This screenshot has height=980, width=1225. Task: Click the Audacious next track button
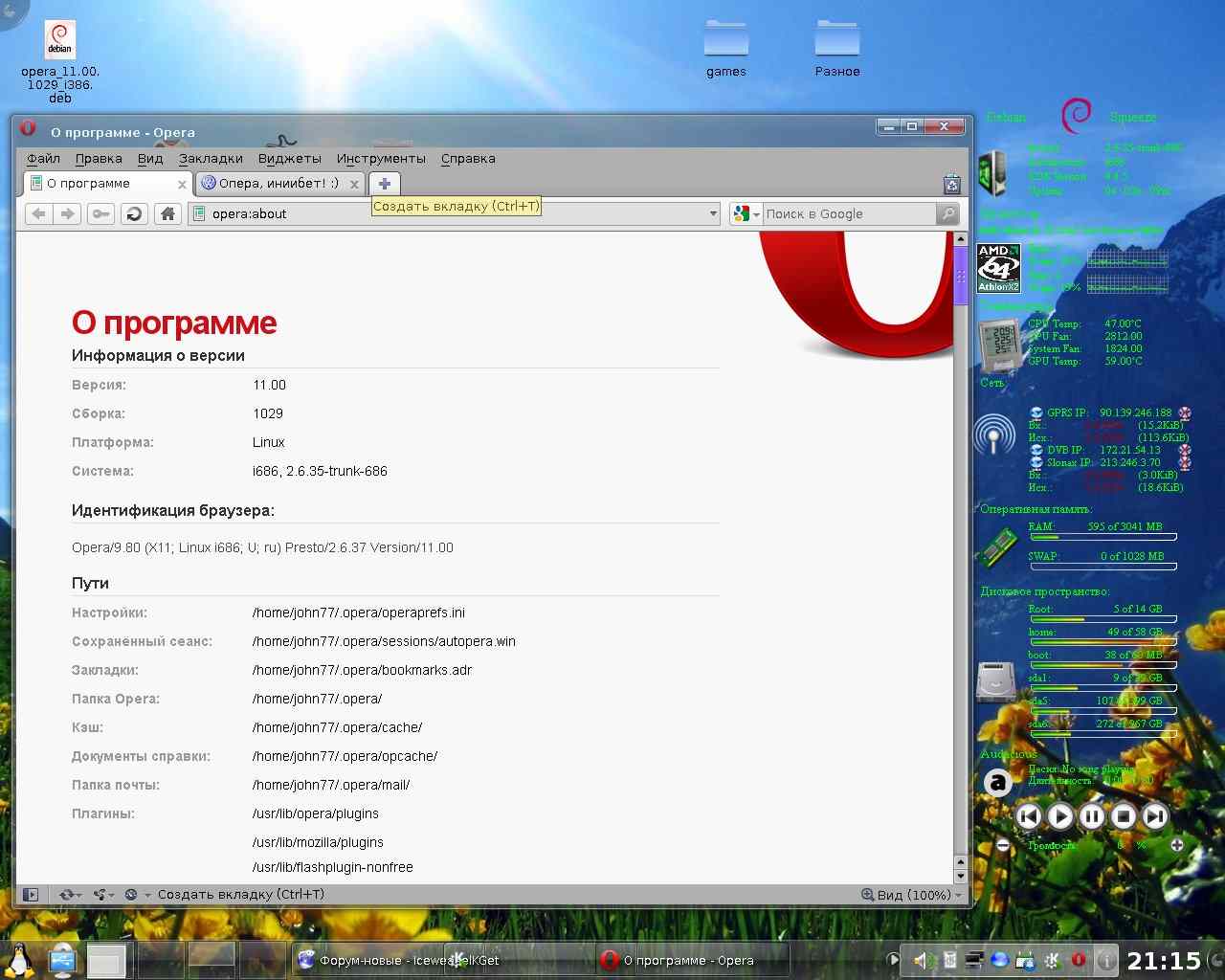(x=1155, y=816)
